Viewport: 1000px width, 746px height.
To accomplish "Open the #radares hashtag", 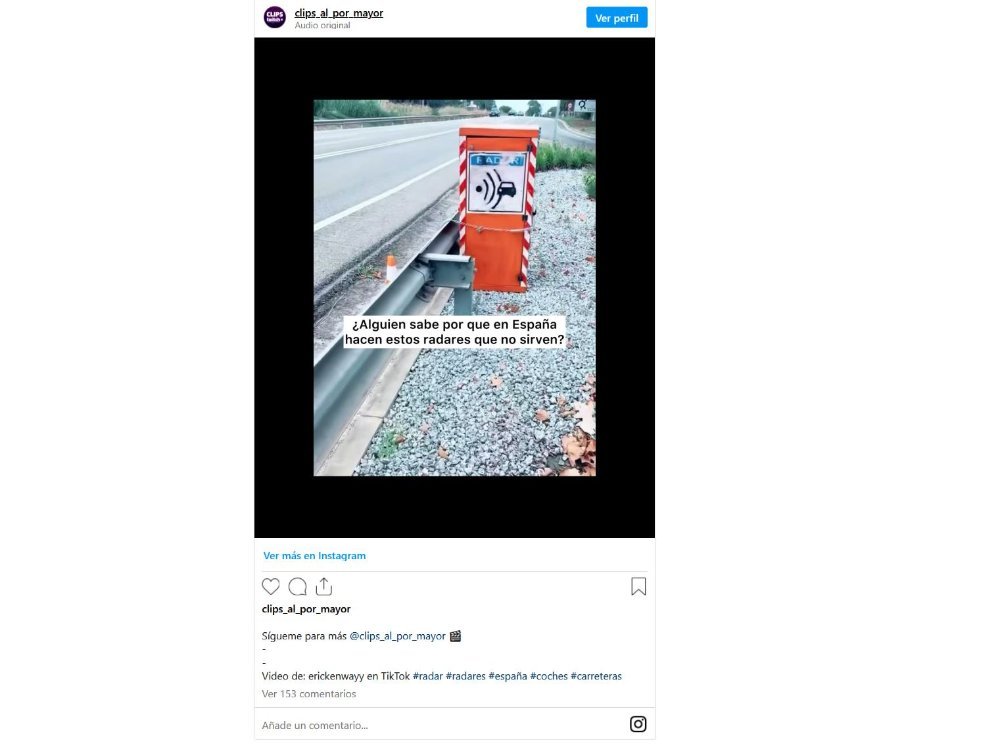I will tap(466, 676).
